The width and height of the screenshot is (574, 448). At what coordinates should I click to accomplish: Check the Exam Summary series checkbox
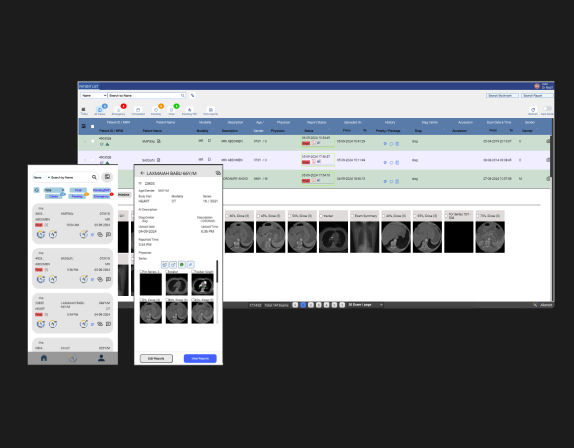[x=352, y=216]
